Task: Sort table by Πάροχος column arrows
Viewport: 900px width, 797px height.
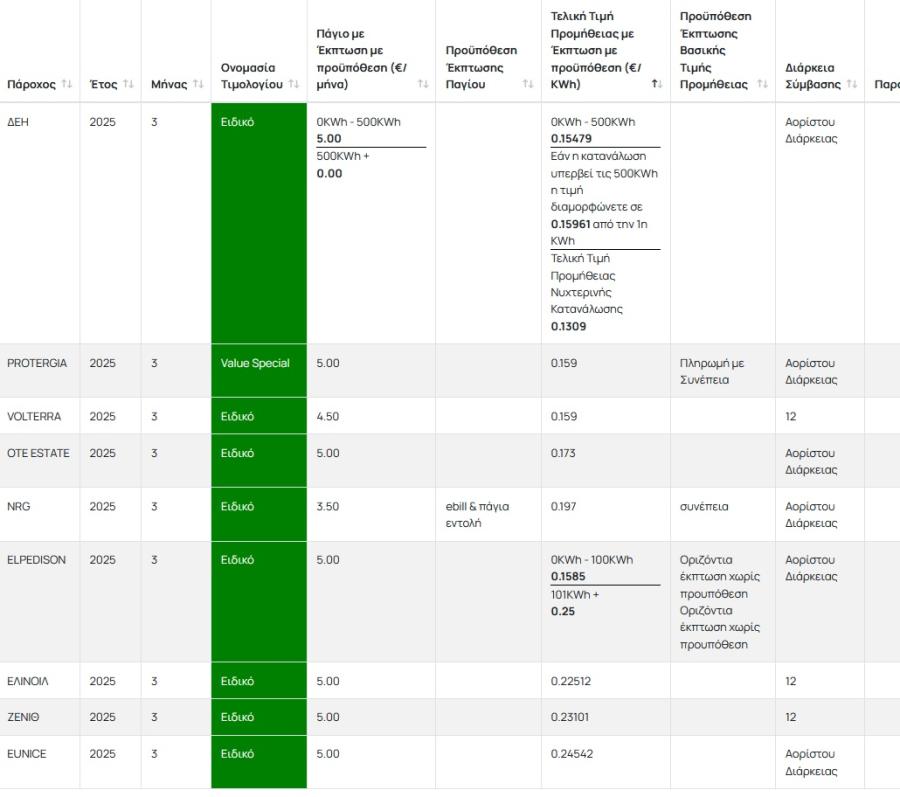Action: [x=67, y=84]
